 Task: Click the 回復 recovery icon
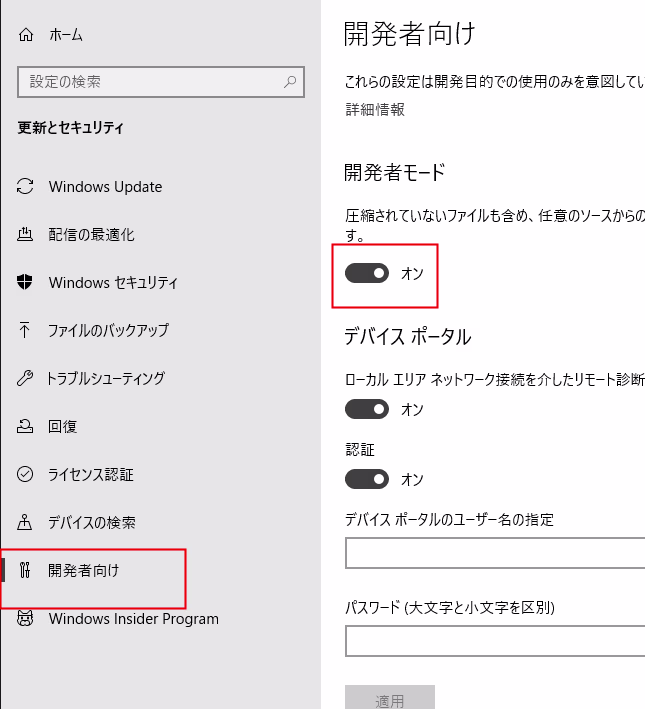(25, 426)
